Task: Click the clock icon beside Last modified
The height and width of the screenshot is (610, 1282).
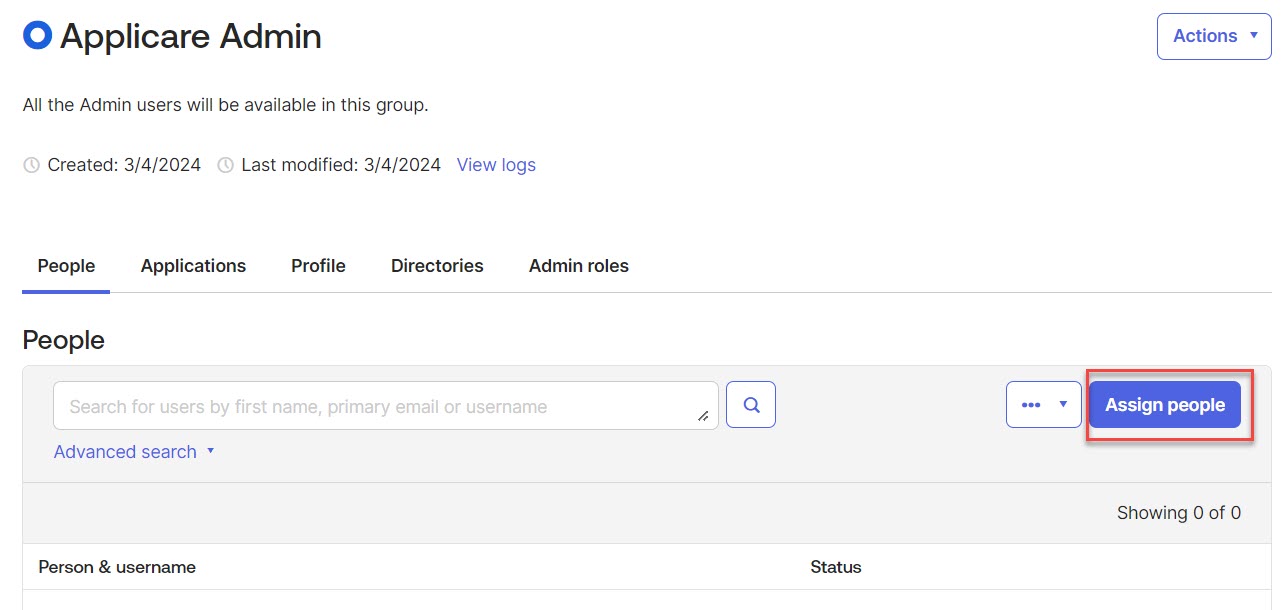Action: pyautogui.click(x=226, y=165)
